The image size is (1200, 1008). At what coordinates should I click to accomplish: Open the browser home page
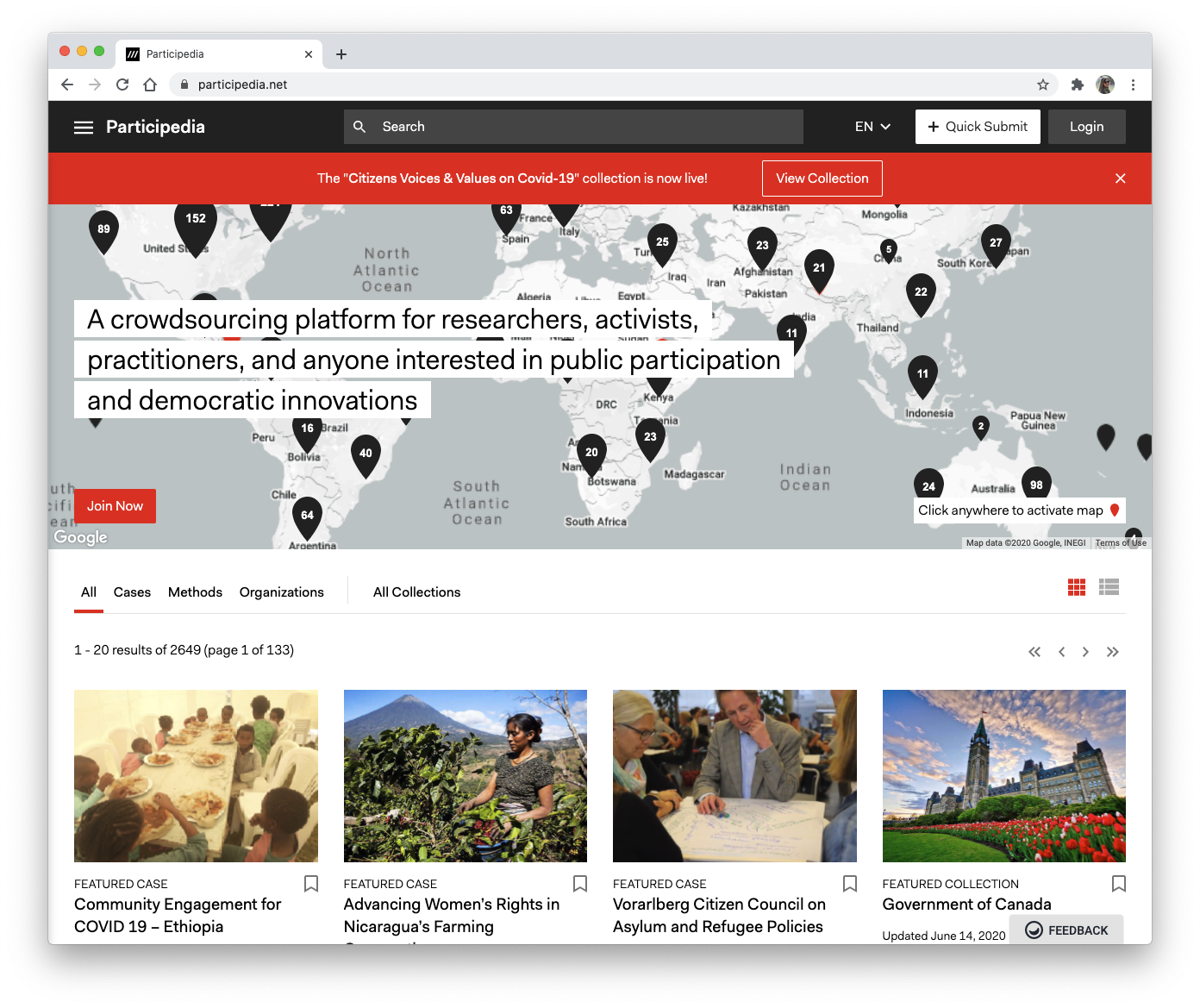[x=150, y=85]
